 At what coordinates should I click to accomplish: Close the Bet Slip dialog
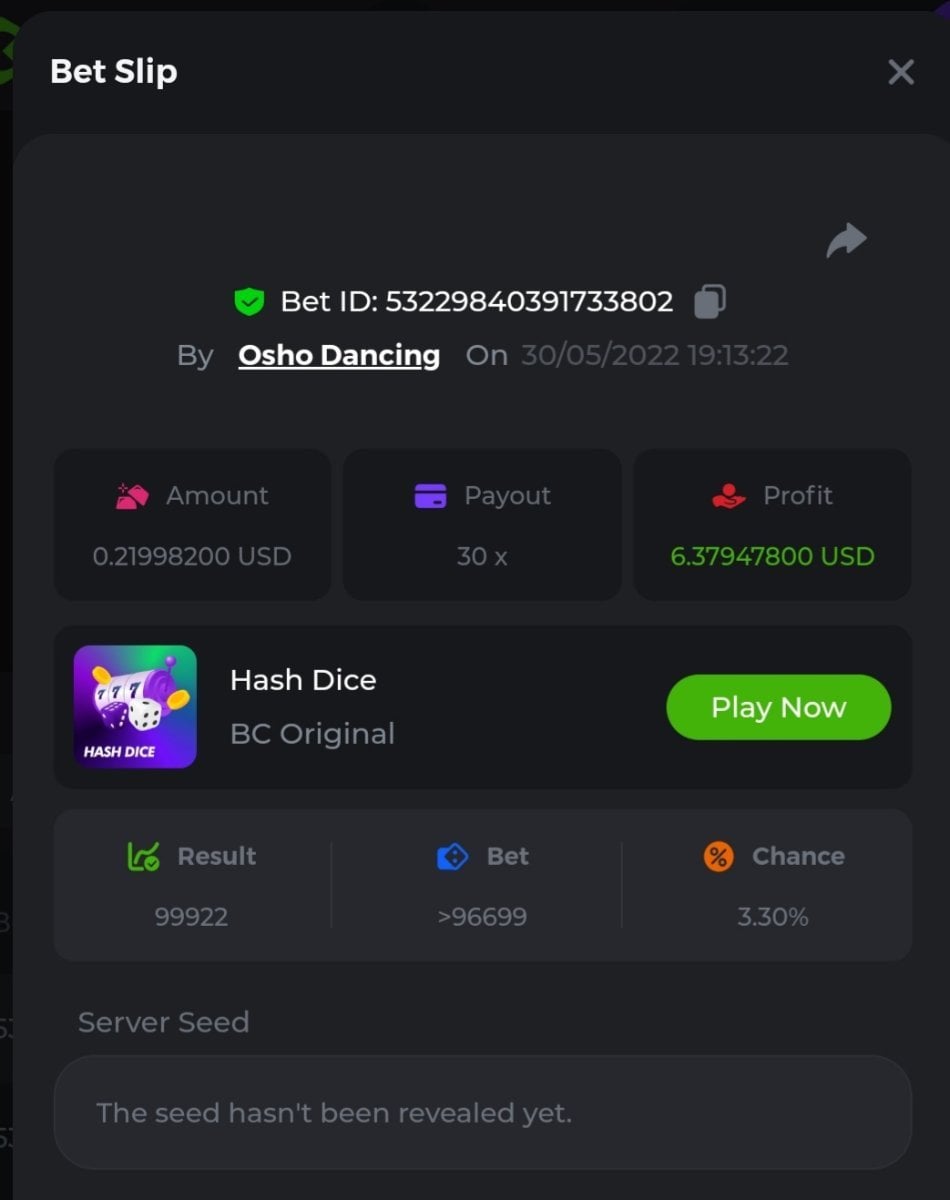[x=901, y=72]
